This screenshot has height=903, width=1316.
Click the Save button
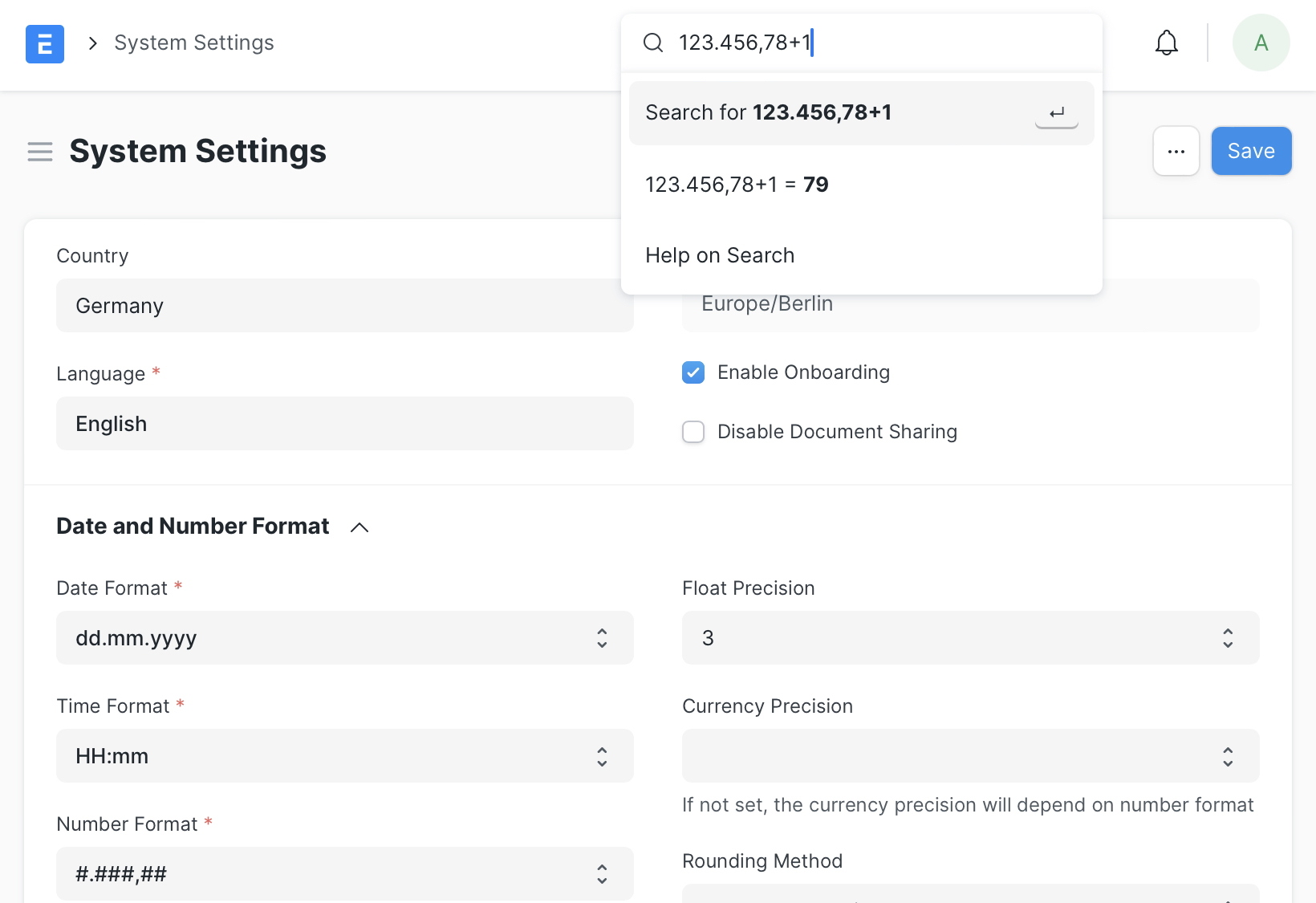[1251, 151]
